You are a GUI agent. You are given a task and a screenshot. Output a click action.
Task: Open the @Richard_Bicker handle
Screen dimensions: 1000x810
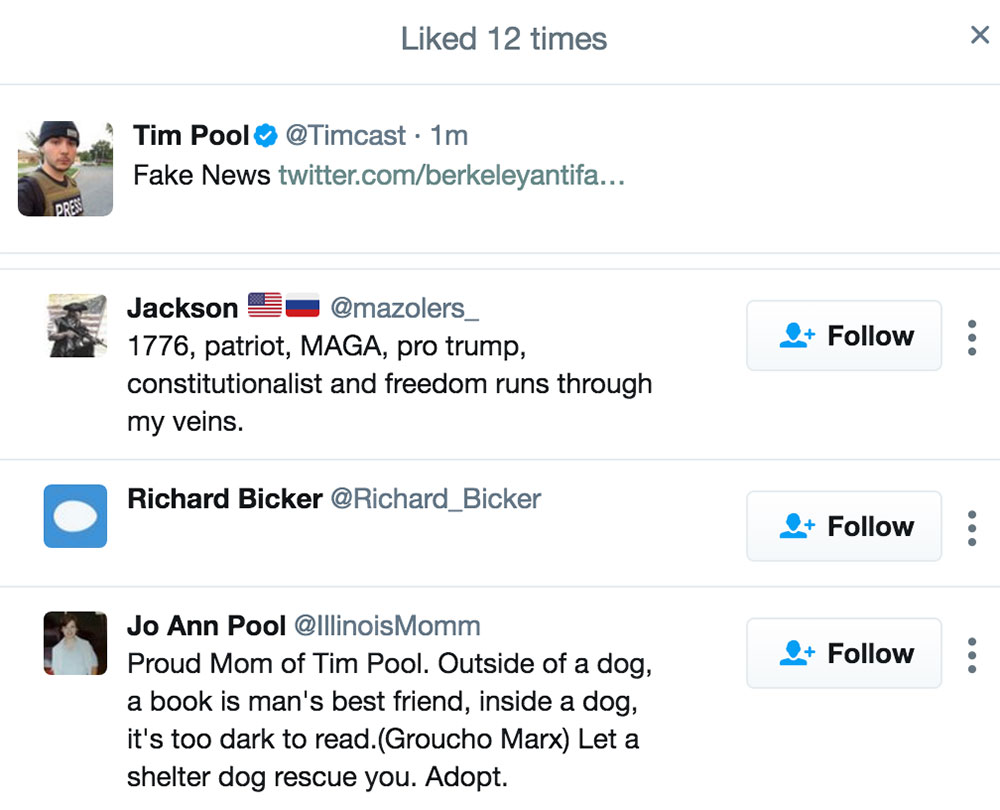(x=435, y=498)
